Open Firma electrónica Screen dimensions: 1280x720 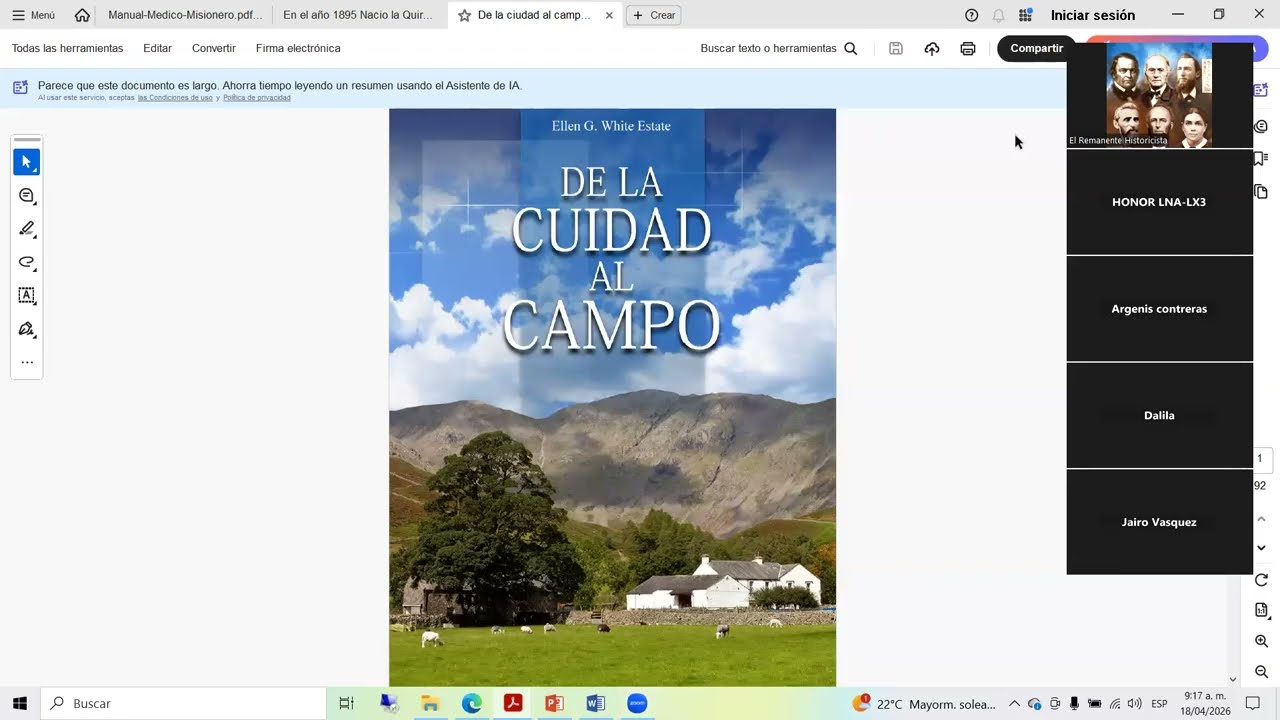[x=298, y=48]
